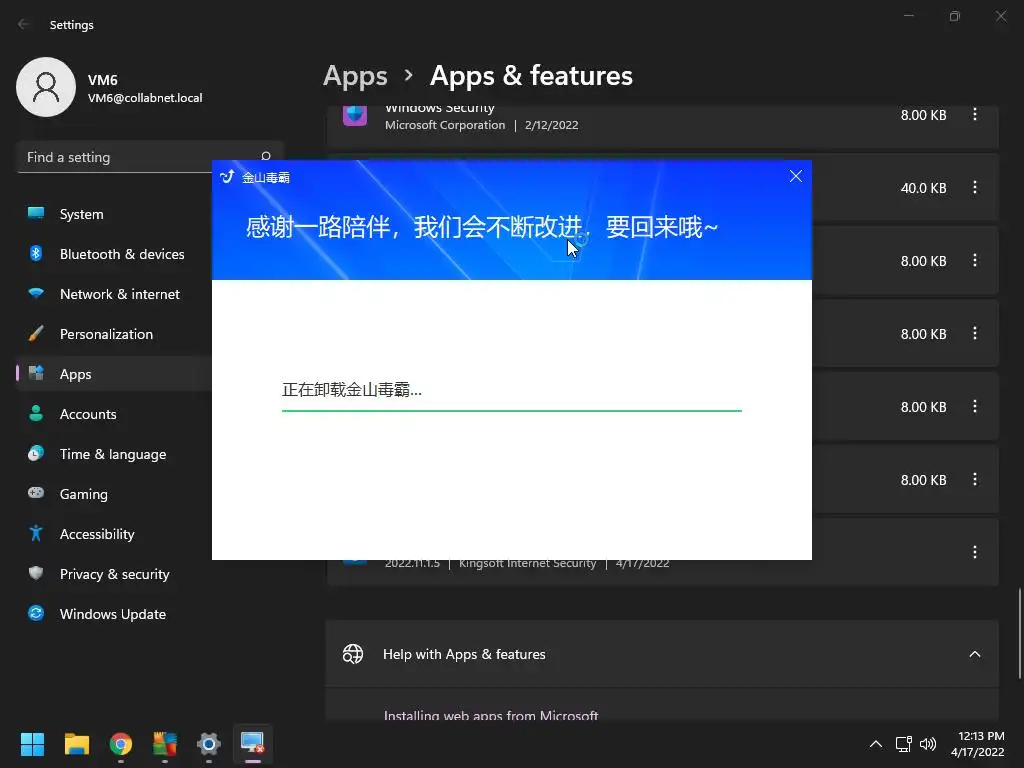Click the Privacy shield icon

[x=36, y=573]
